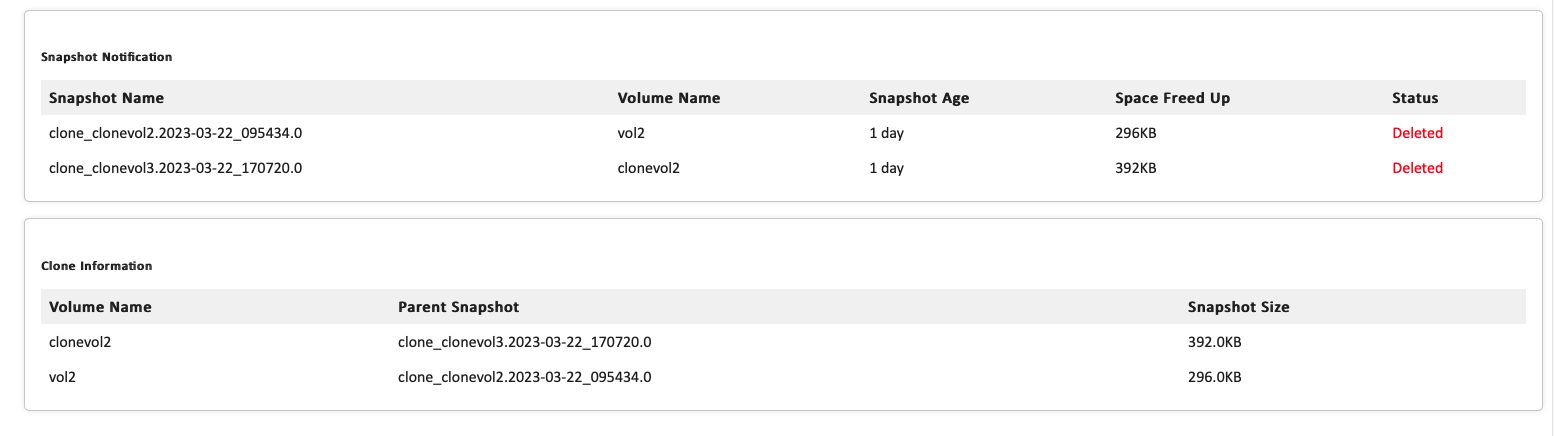Click the Parent Snapshot column header
The image size is (1554, 436).
coord(458,307)
